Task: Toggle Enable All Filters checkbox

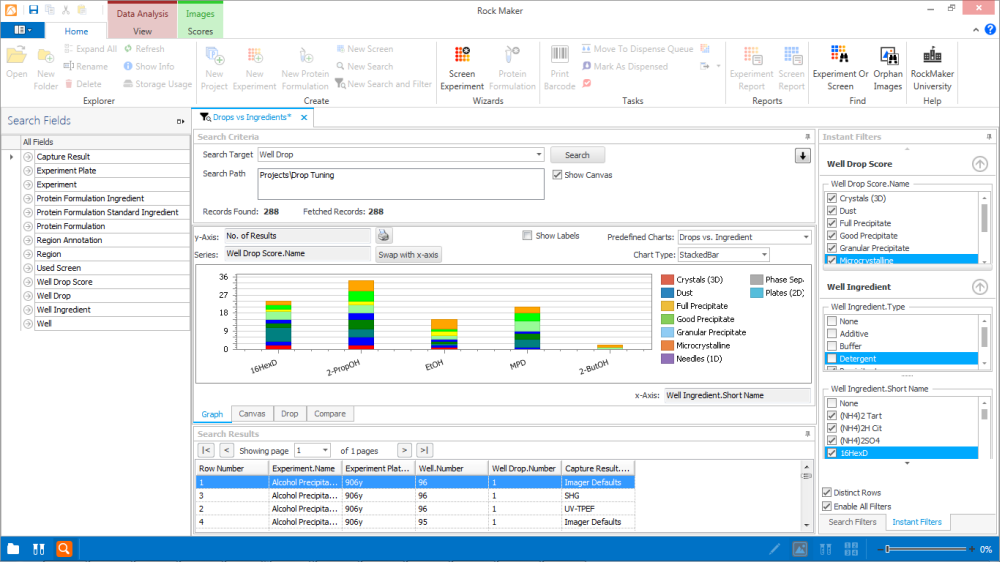Action: (x=827, y=507)
